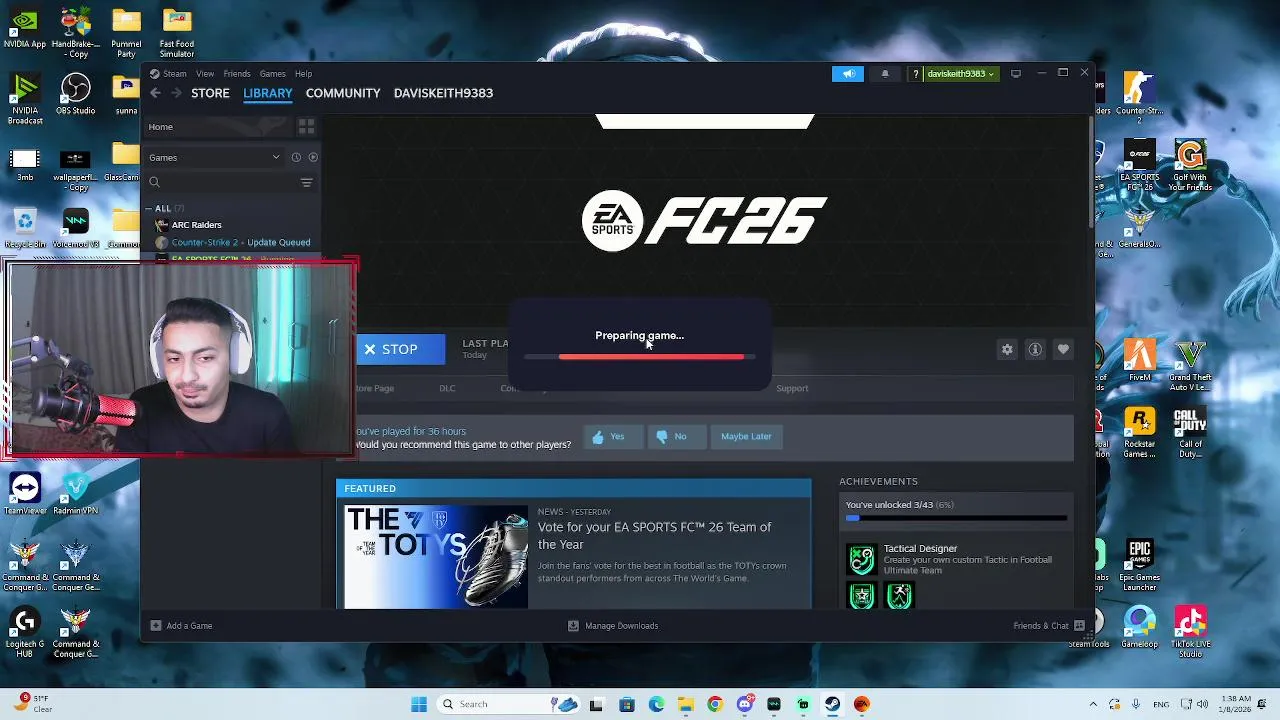The height and width of the screenshot is (720, 1280).
Task: Open Epic Games Launcher desktop shortcut
Action: [1139, 564]
